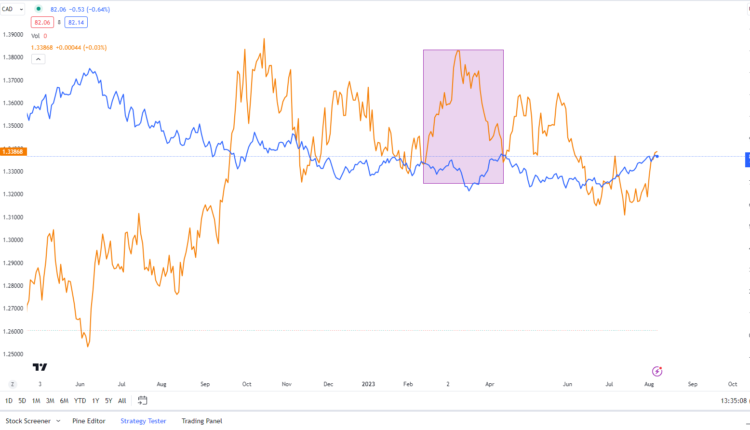Open the Trading Panel tab

[x=201, y=421]
